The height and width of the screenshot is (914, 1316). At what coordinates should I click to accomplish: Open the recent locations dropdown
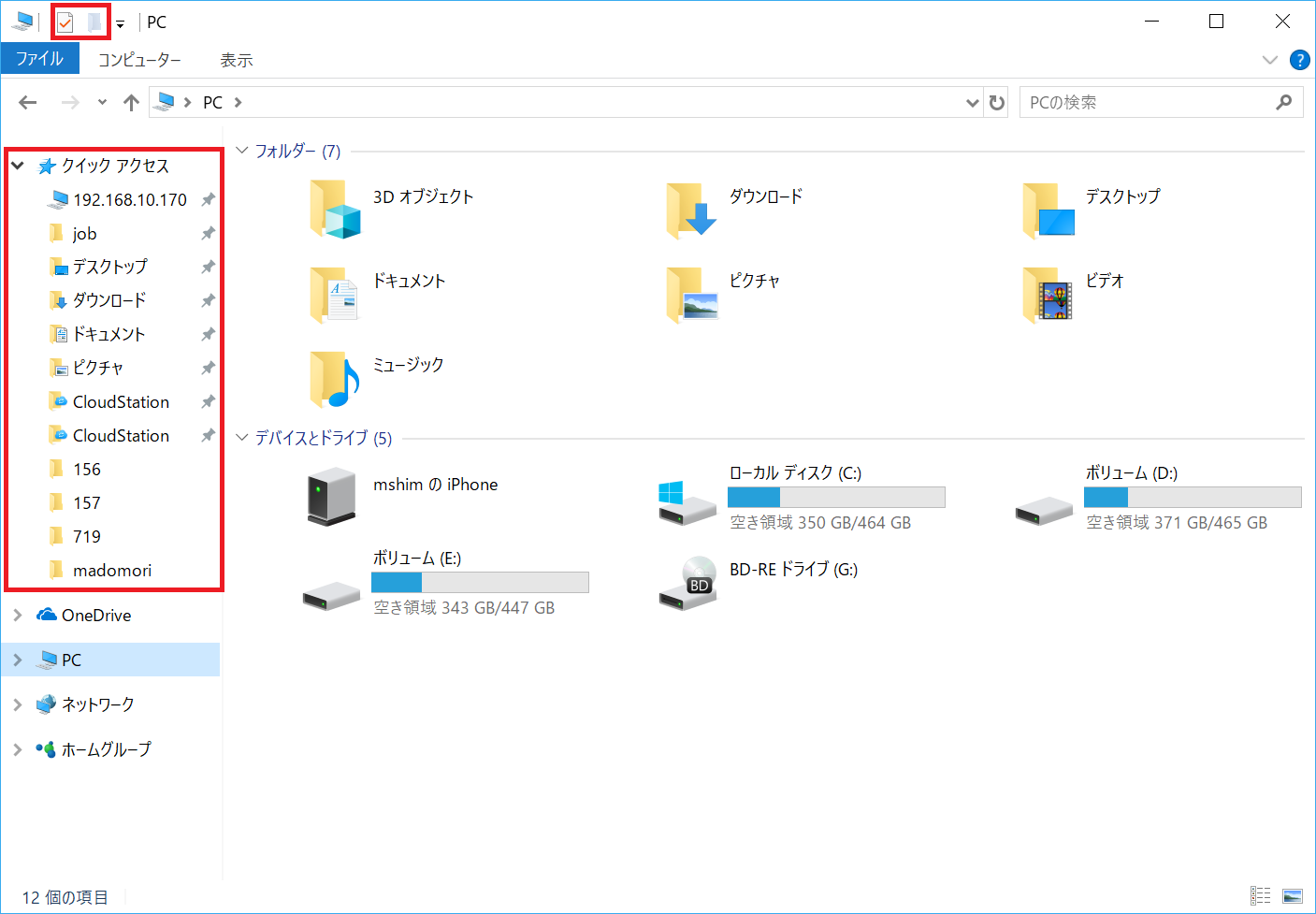tap(102, 102)
